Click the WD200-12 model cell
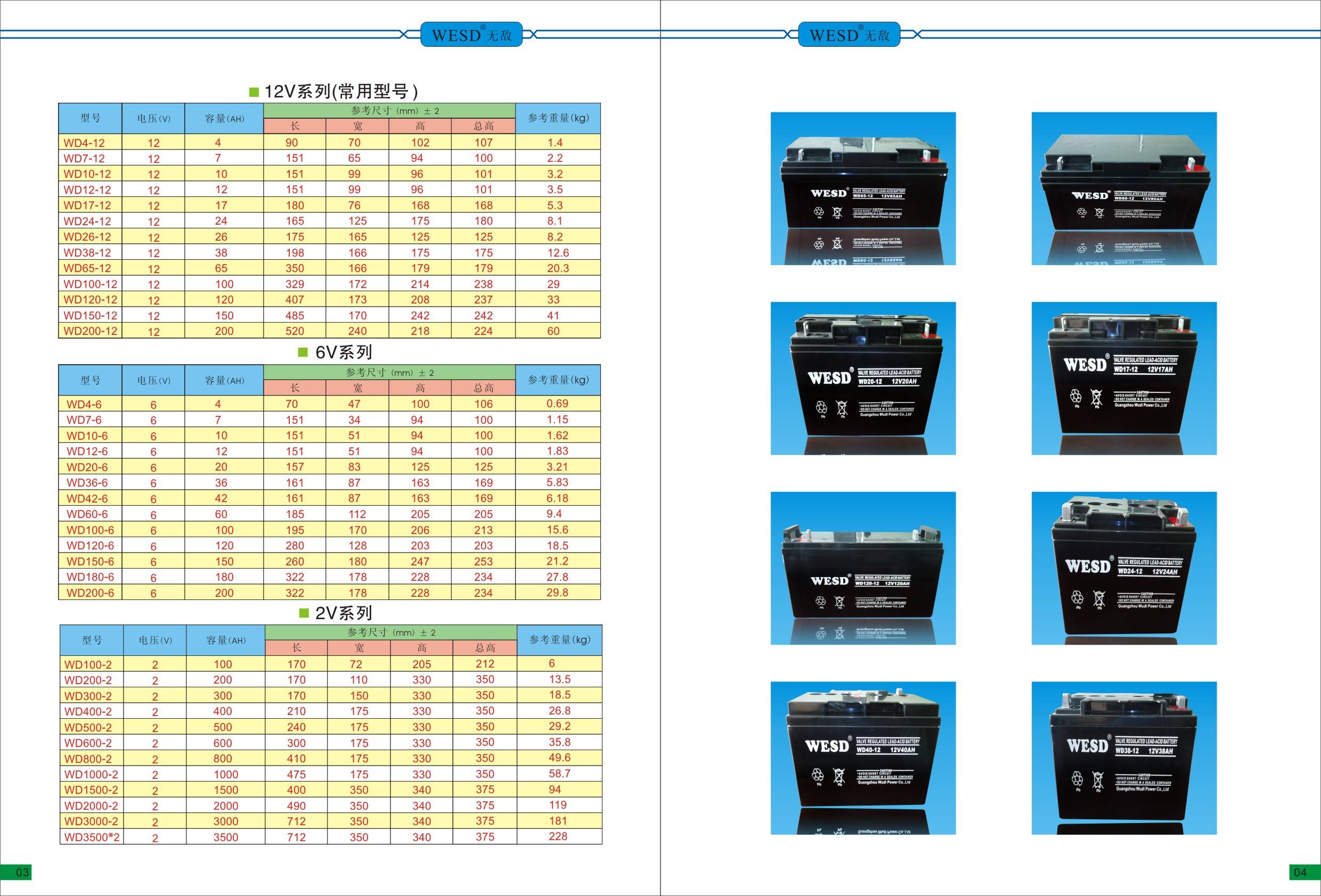 pyautogui.click(x=91, y=331)
